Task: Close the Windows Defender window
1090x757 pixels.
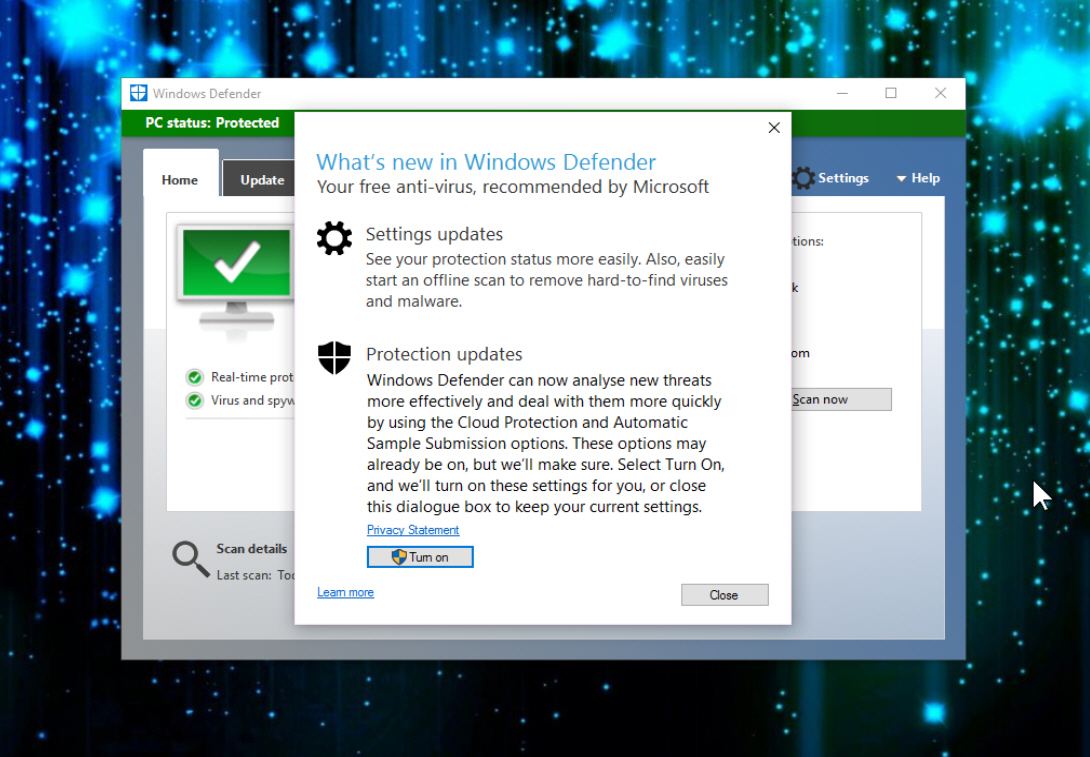Action: (x=941, y=93)
